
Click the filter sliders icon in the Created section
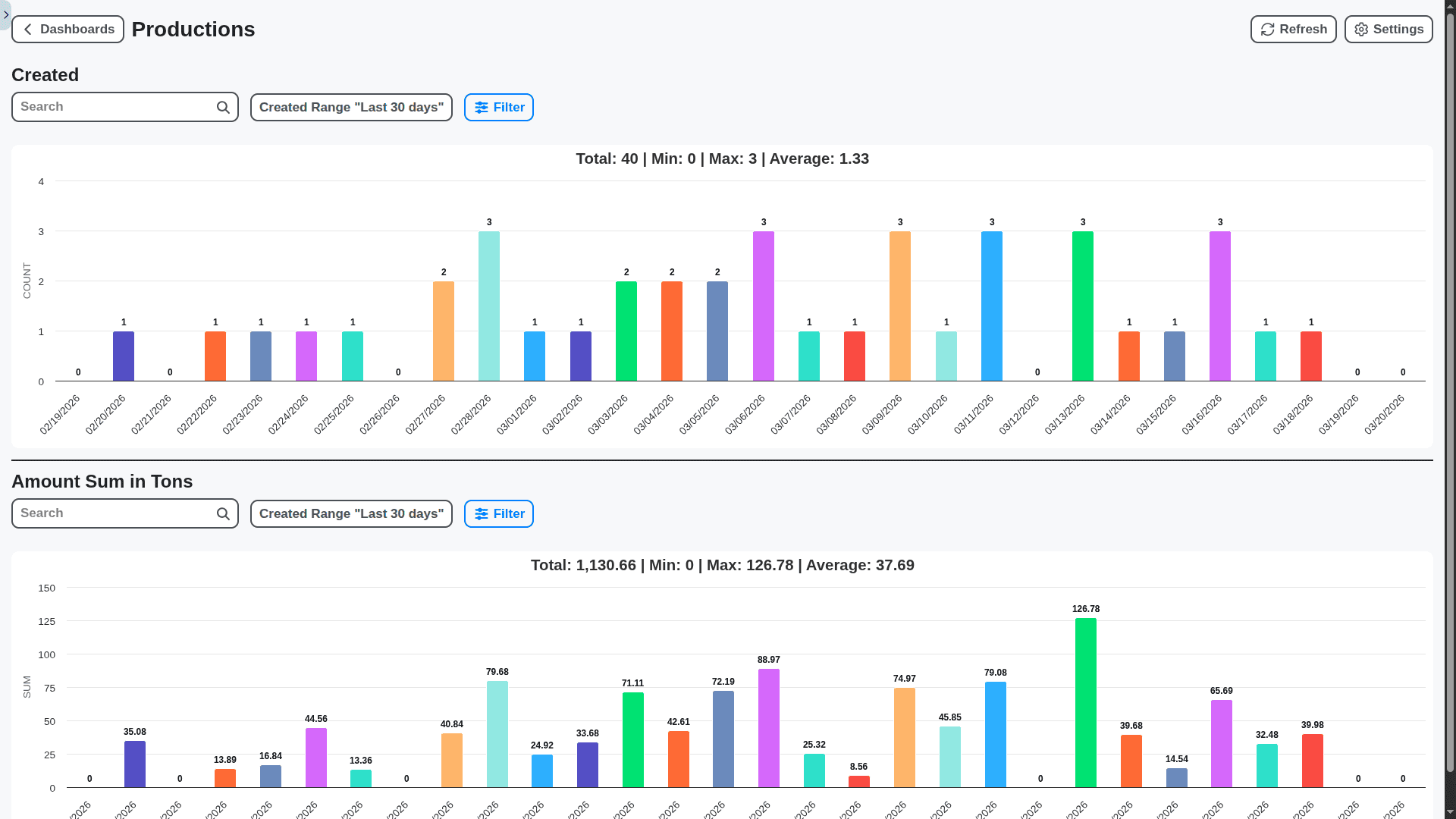pos(481,107)
